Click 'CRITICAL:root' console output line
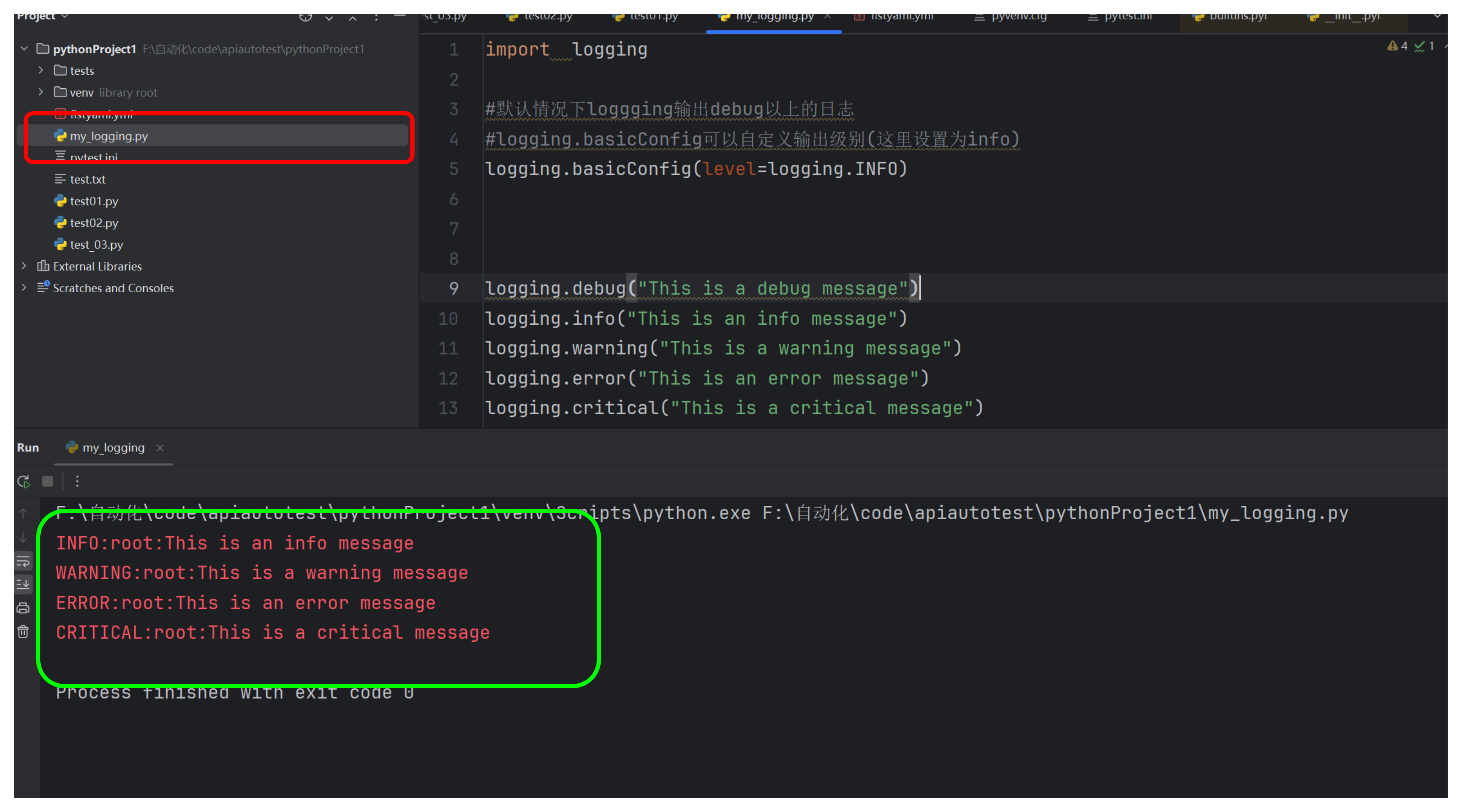 (x=272, y=633)
